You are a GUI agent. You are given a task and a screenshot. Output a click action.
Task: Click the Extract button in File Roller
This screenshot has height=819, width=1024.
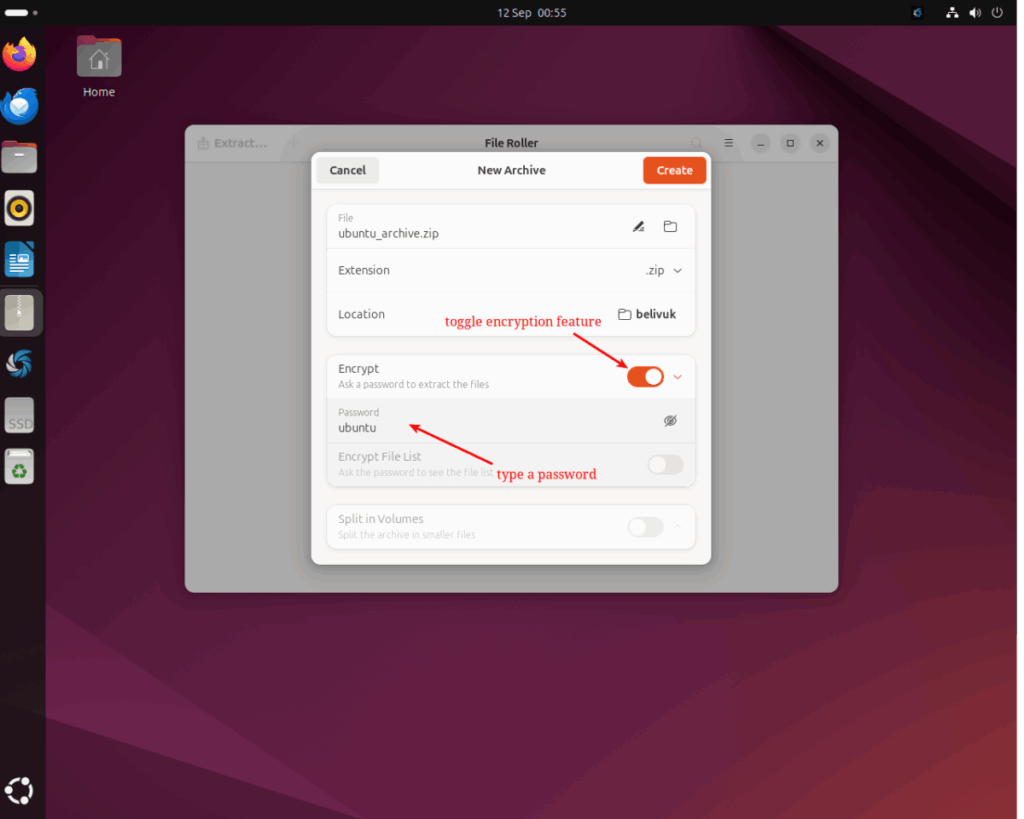pos(232,143)
